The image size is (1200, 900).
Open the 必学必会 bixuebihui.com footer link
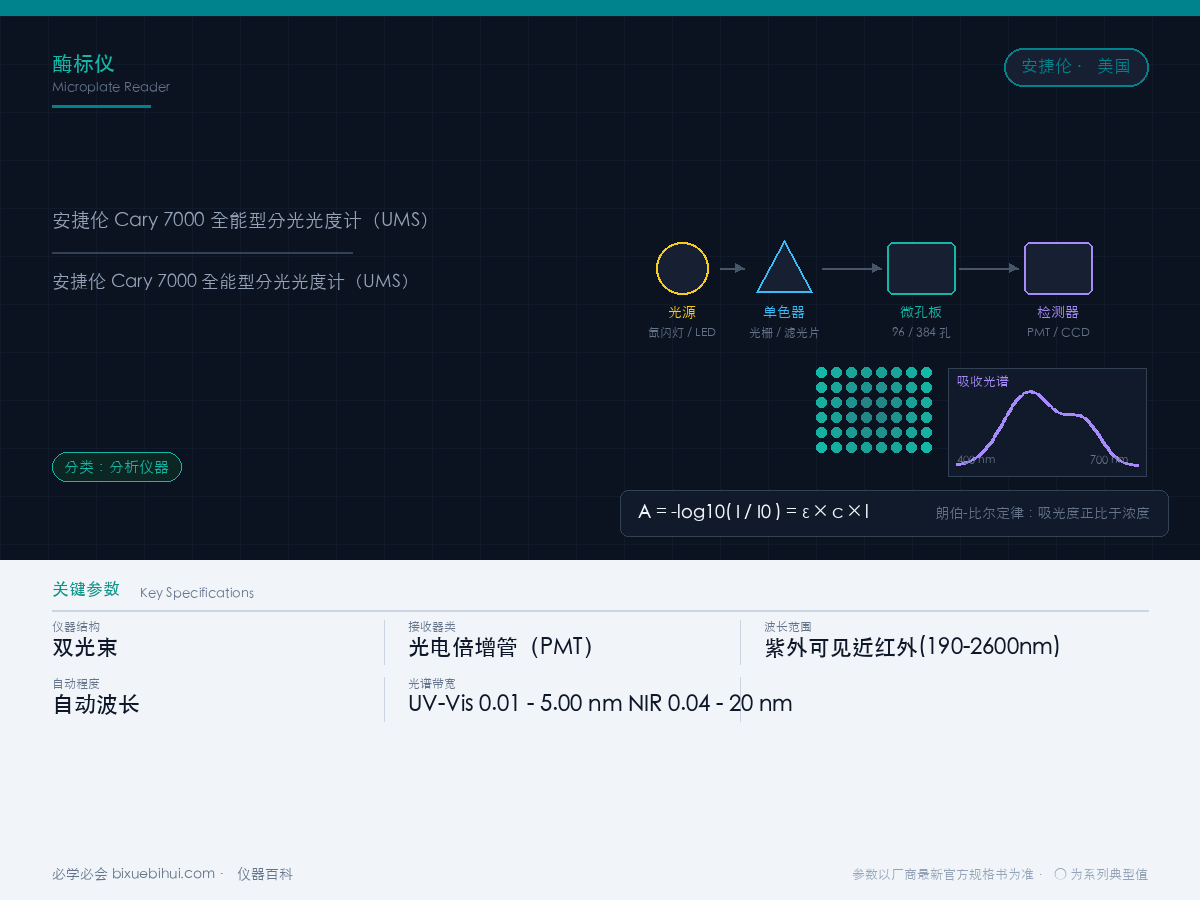[x=134, y=874]
